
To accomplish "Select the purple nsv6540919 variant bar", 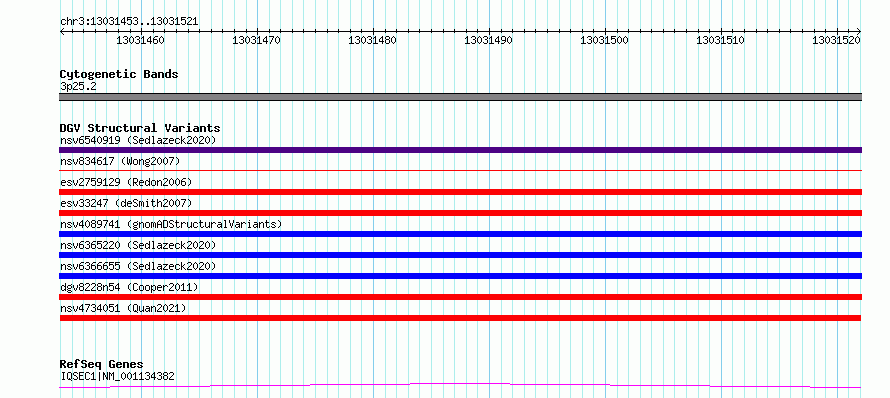I will click(460, 150).
